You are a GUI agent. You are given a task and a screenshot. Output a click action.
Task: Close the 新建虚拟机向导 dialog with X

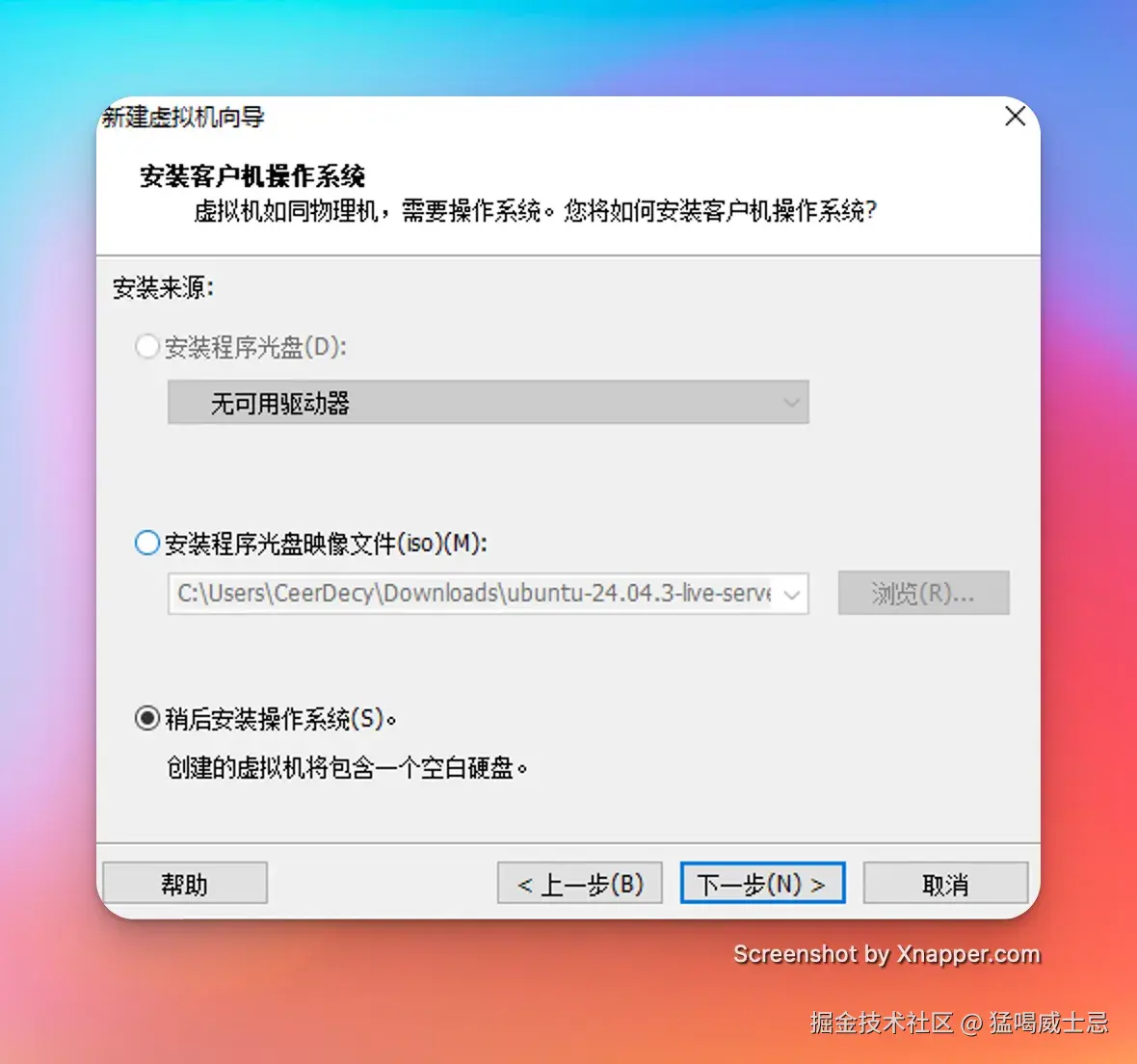[1015, 116]
